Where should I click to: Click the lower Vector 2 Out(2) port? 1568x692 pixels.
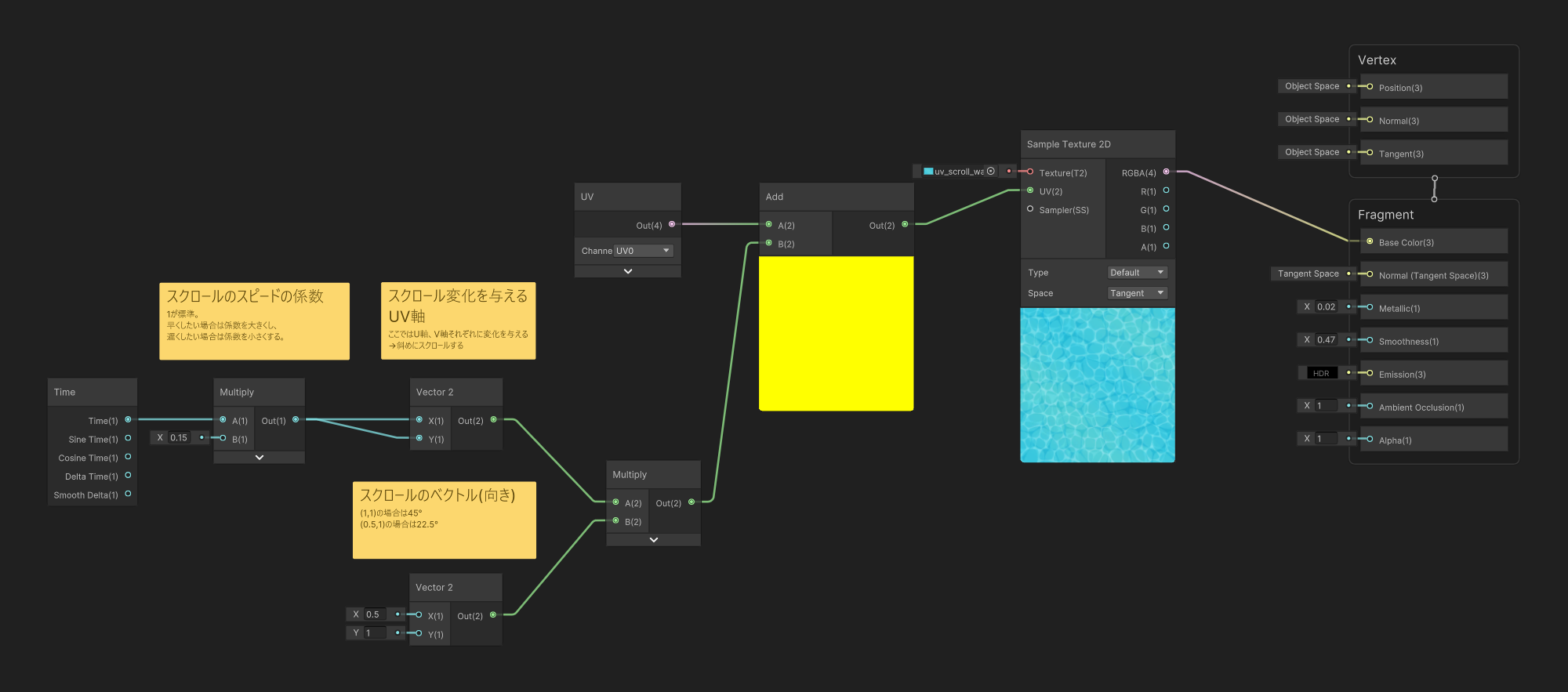pyautogui.click(x=493, y=614)
